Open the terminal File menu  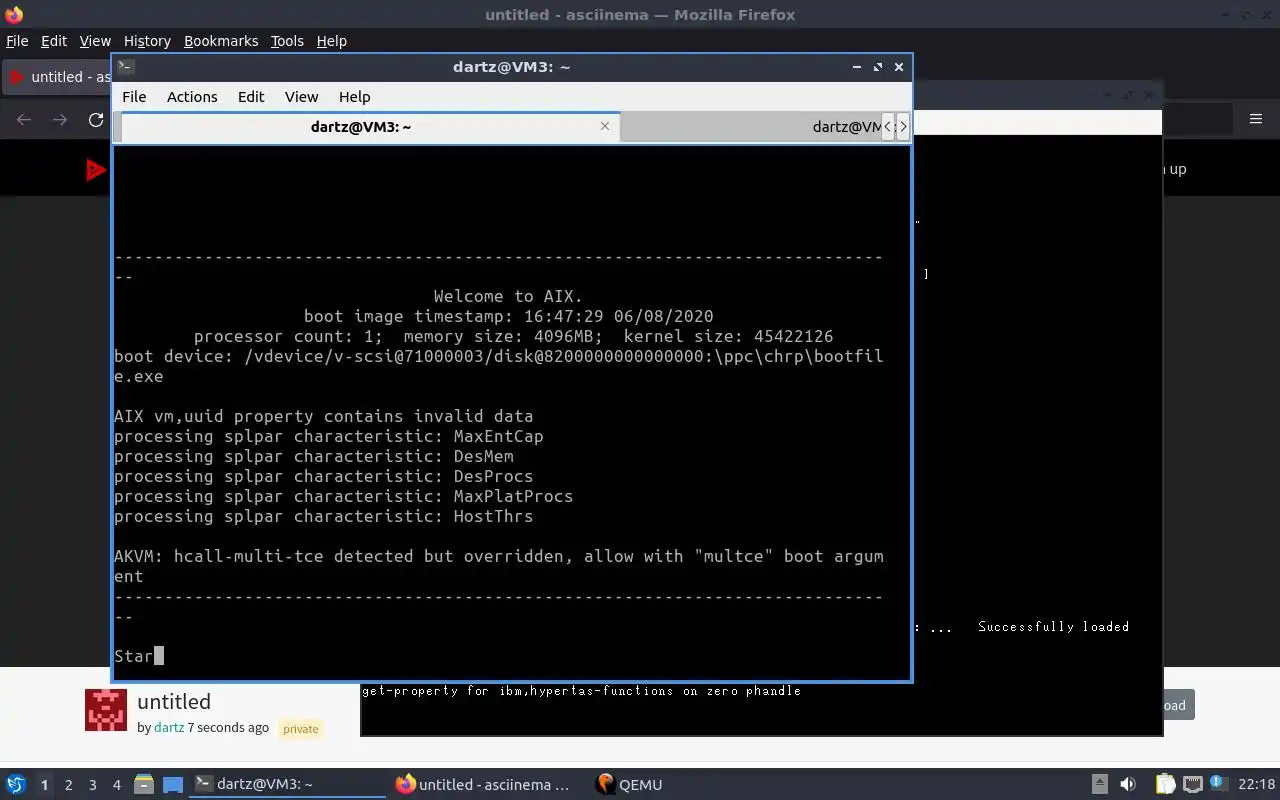point(134,97)
